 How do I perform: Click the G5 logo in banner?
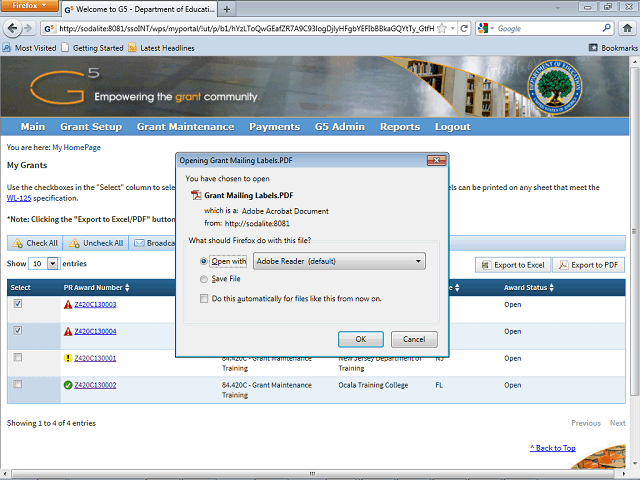pyautogui.click(x=64, y=87)
